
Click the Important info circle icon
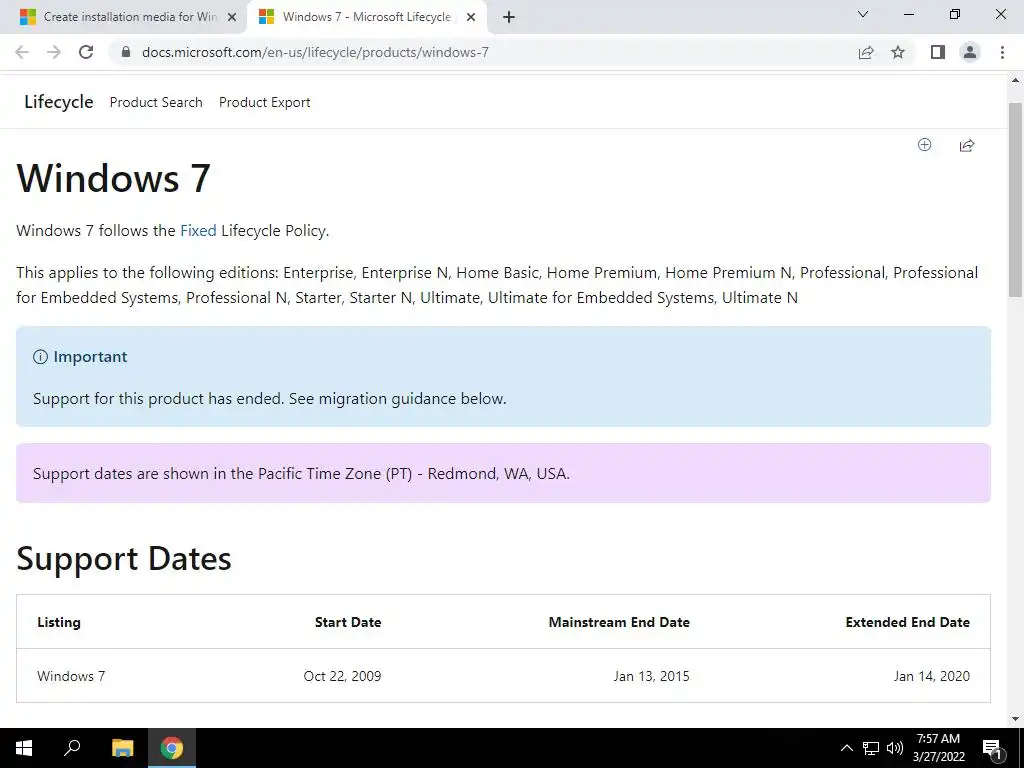(x=40, y=357)
